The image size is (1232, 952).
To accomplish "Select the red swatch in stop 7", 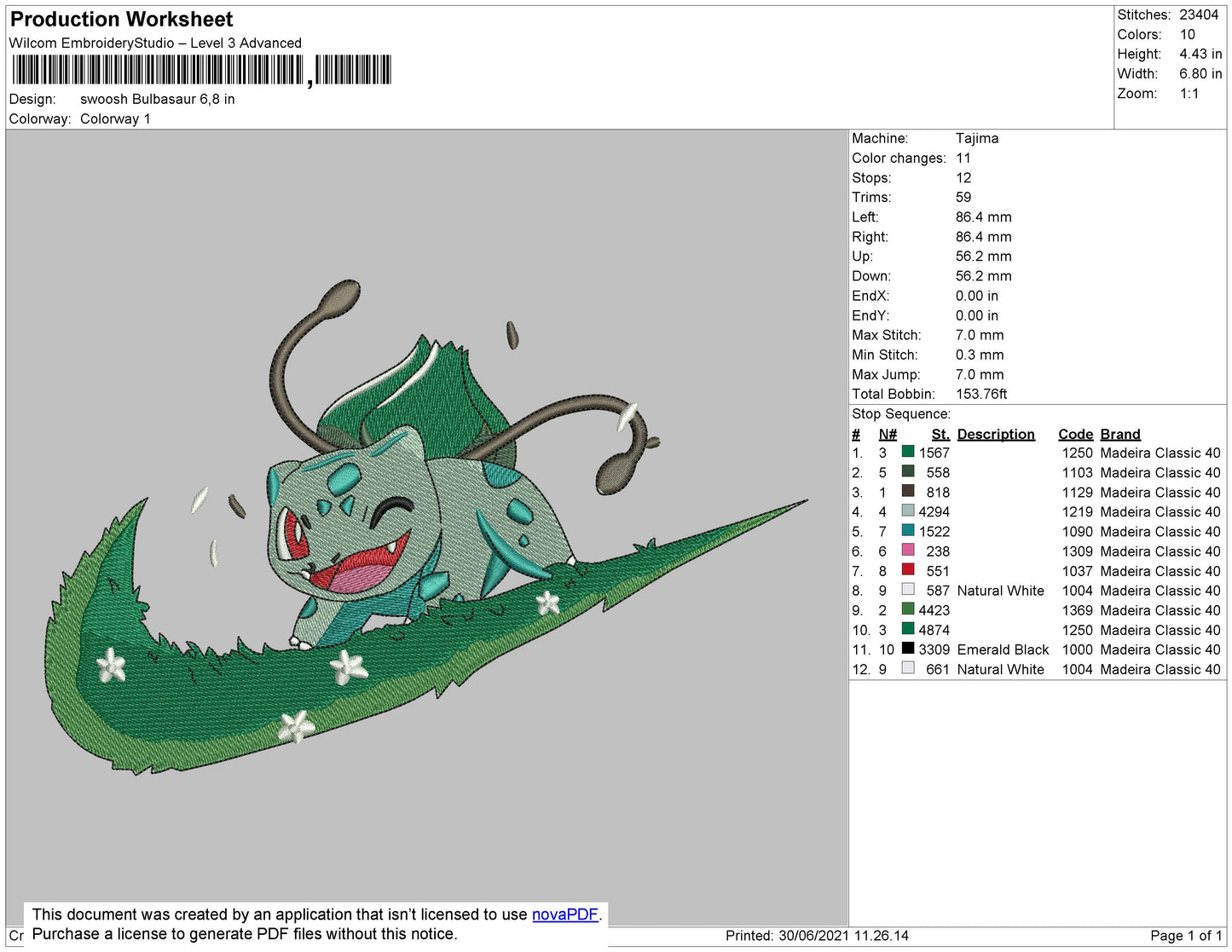I will [x=908, y=570].
